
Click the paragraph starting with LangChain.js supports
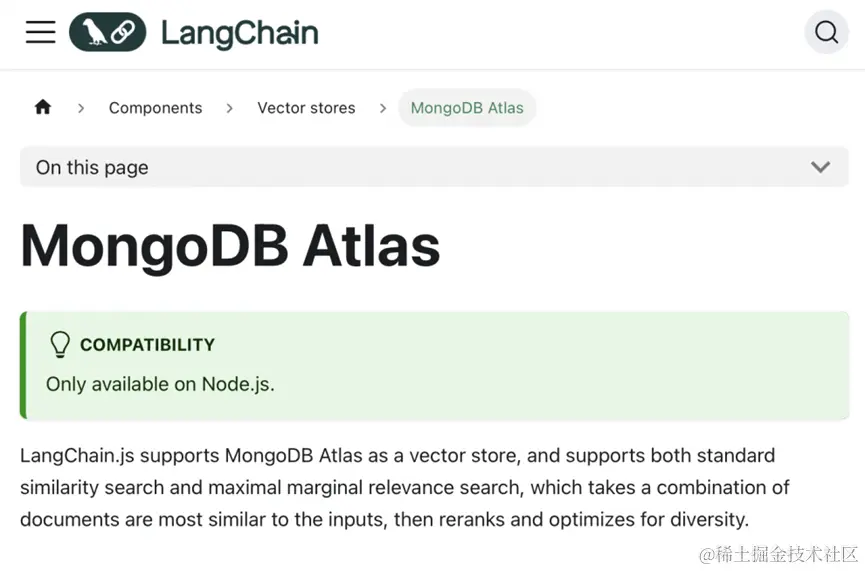click(x=405, y=487)
